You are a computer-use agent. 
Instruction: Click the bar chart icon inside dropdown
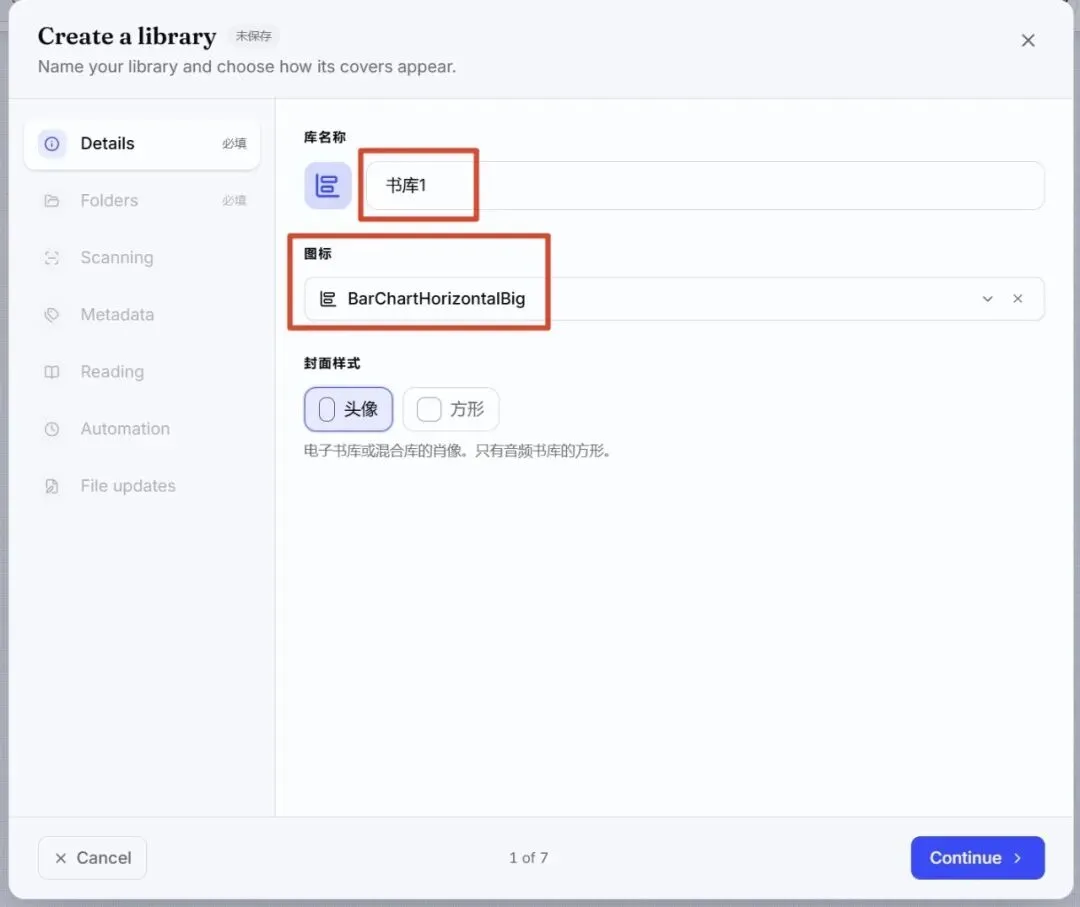tap(328, 299)
